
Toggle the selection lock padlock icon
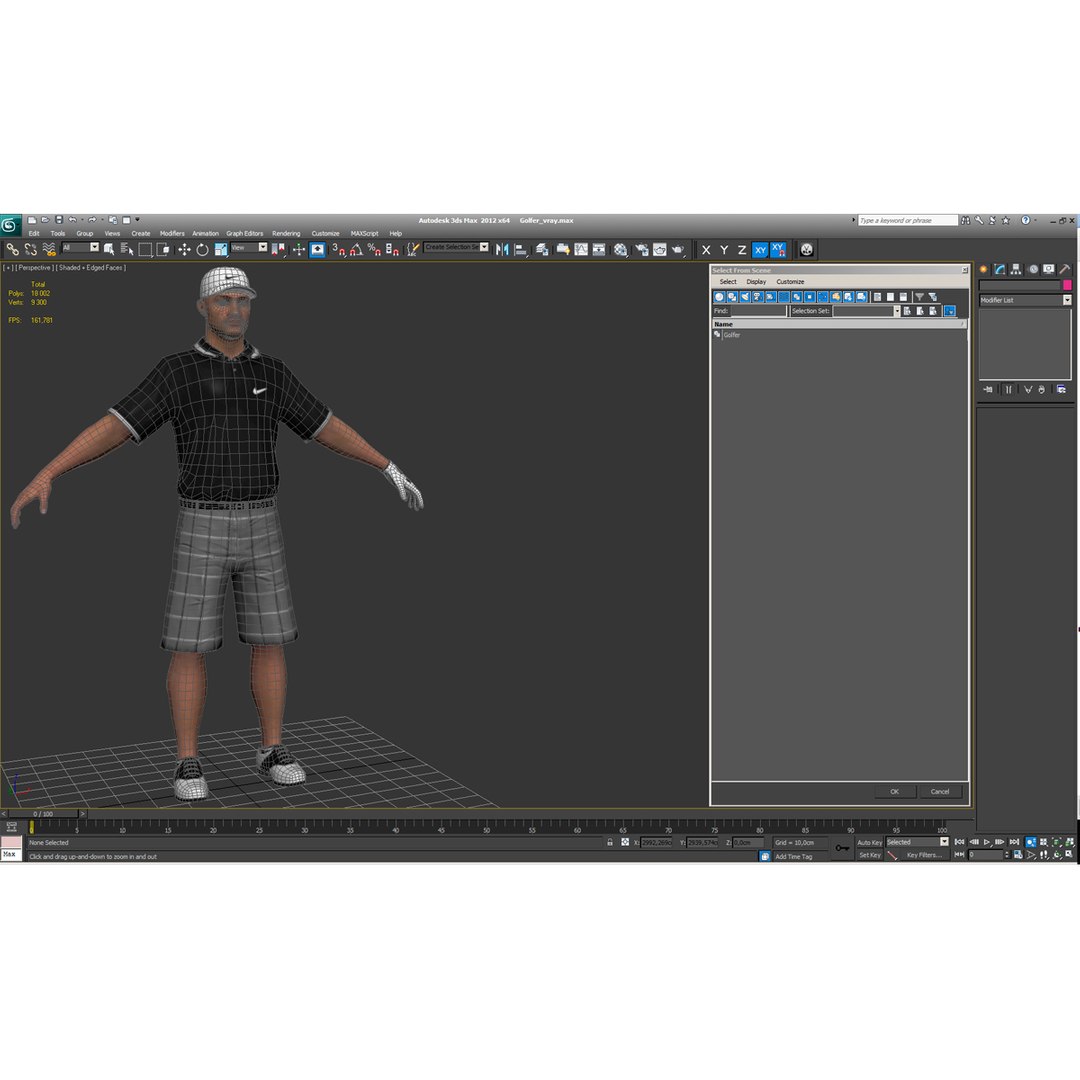pyautogui.click(x=610, y=842)
